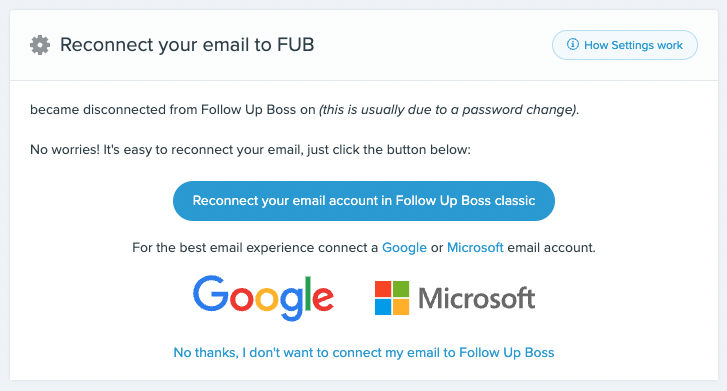Click the Microsoft four-square logo icon

[392, 298]
